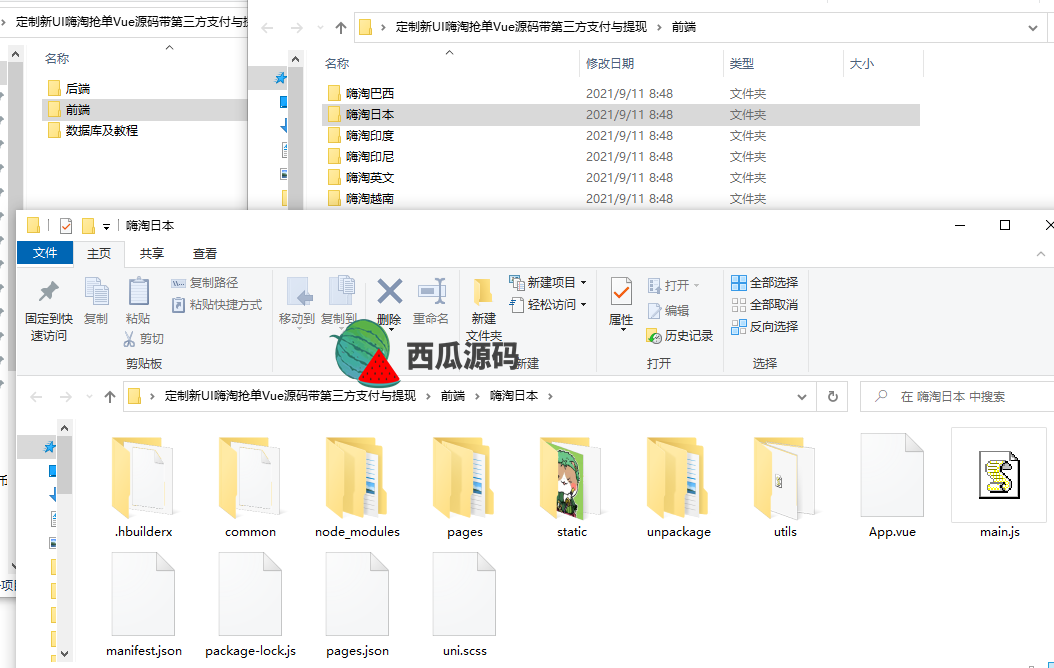This screenshot has width=1054, height=668.
Task: Open the address bar history dropdown arrow
Action: [x=805, y=396]
